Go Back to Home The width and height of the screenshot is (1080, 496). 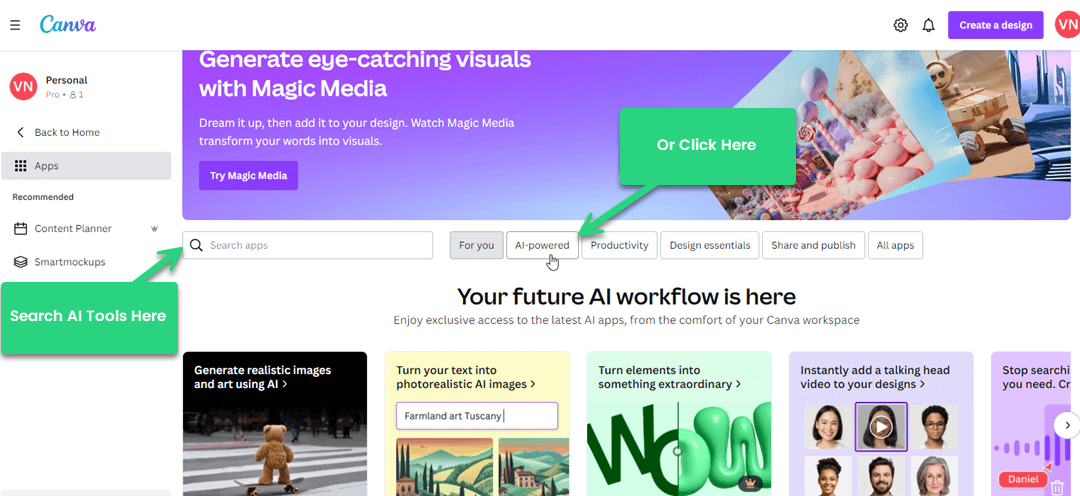67,132
